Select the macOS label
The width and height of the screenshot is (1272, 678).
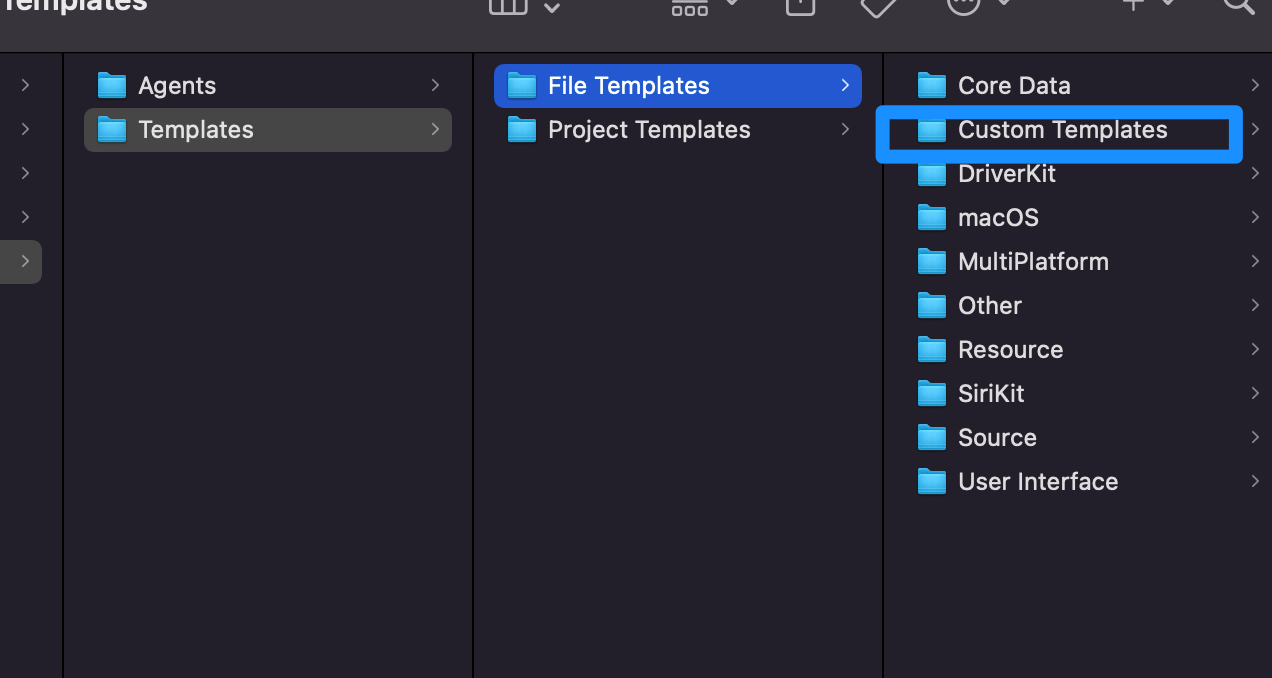tap(998, 218)
